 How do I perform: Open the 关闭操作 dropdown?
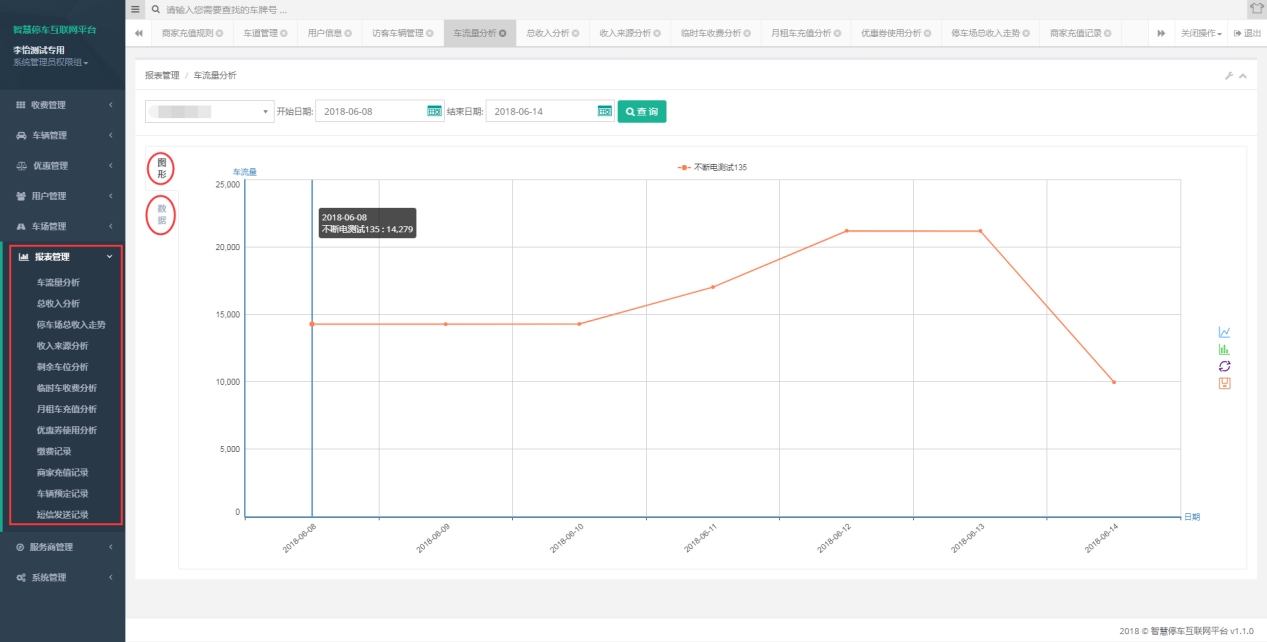click(x=1201, y=33)
